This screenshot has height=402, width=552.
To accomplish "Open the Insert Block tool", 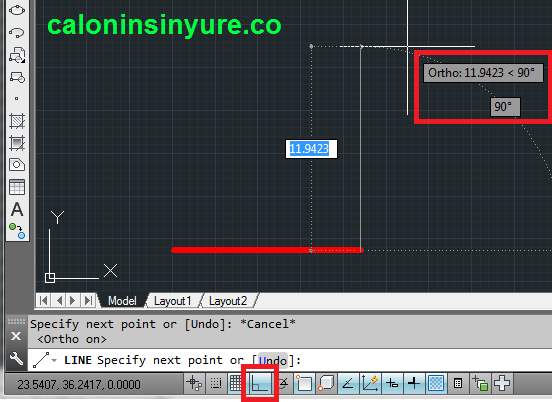I will click(17, 55).
